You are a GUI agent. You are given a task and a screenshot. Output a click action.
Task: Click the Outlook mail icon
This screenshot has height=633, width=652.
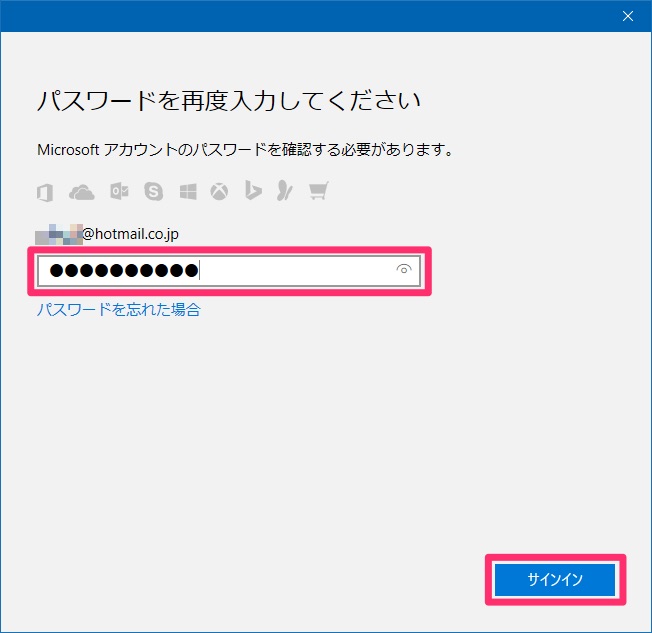(x=119, y=191)
